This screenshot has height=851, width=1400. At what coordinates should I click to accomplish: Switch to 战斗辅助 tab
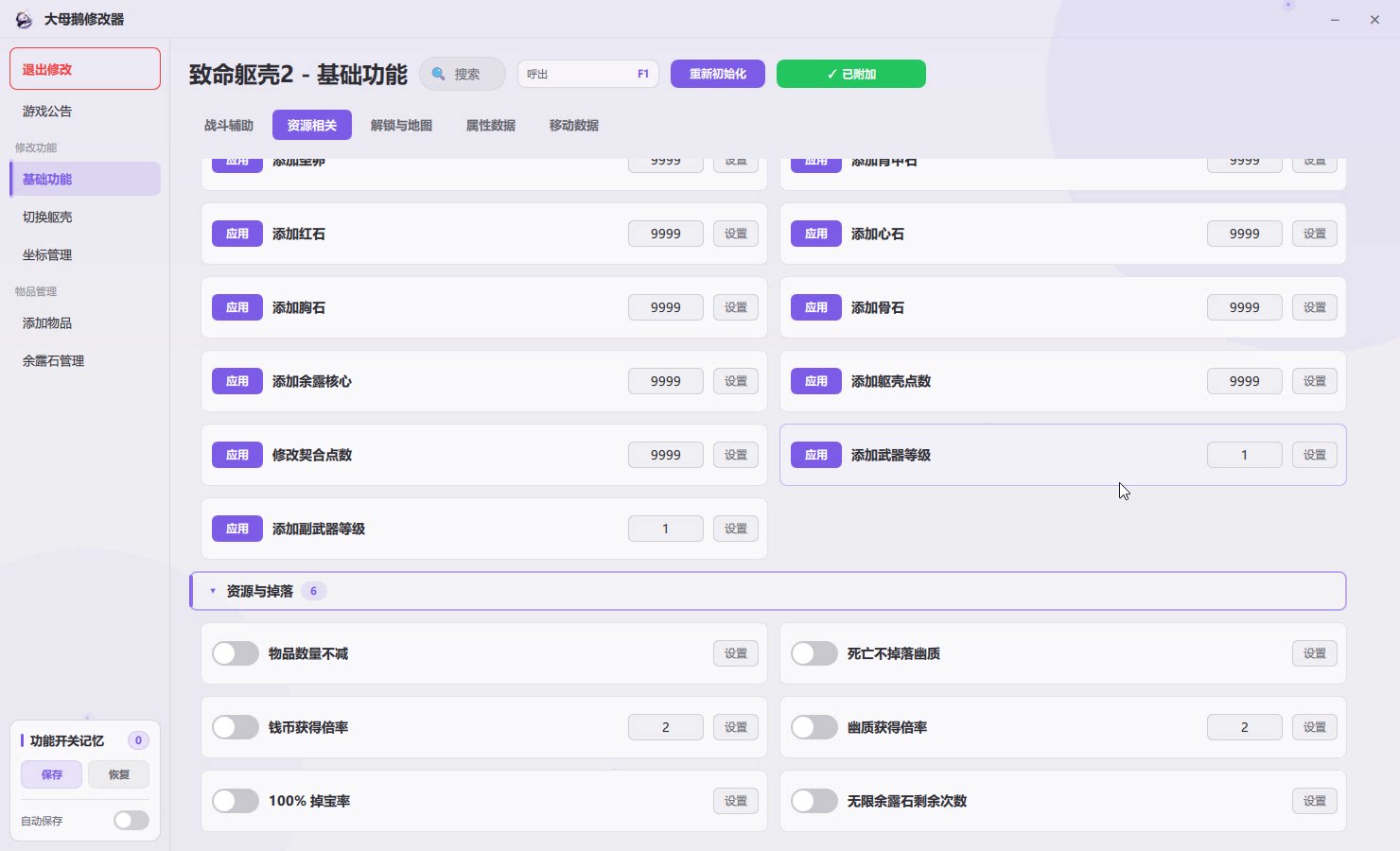pos(229,125)
